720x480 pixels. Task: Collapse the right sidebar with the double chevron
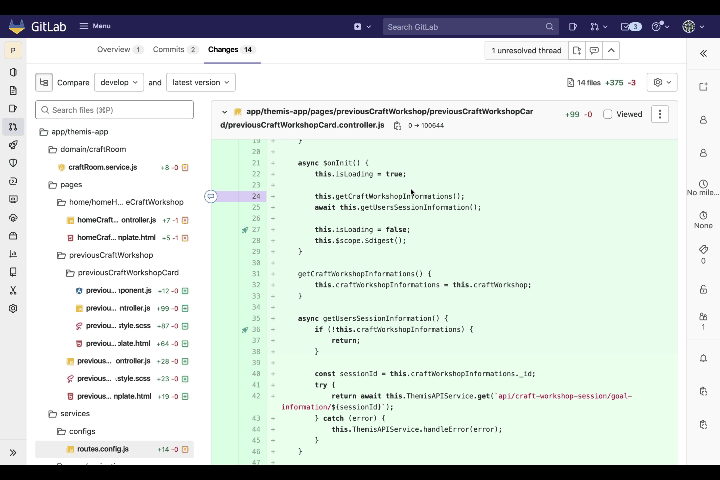pyautogui.click(x=703, y=53)
